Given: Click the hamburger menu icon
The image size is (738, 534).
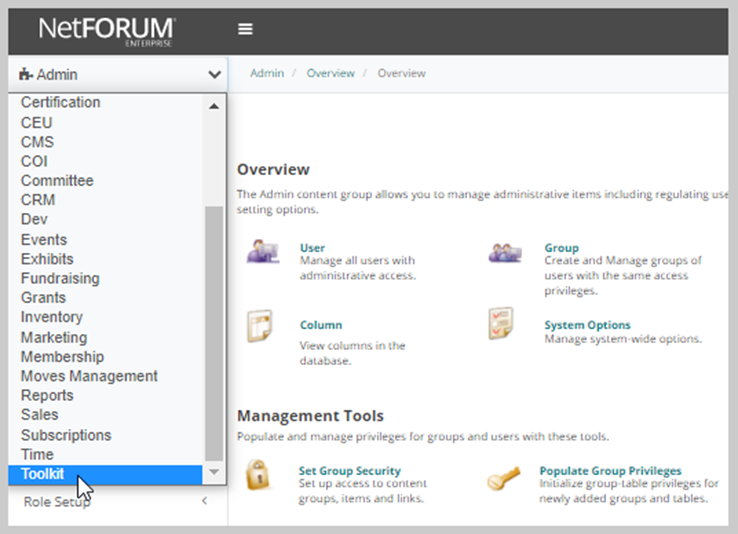Looking at the screenshot, I should coord(245,29).
